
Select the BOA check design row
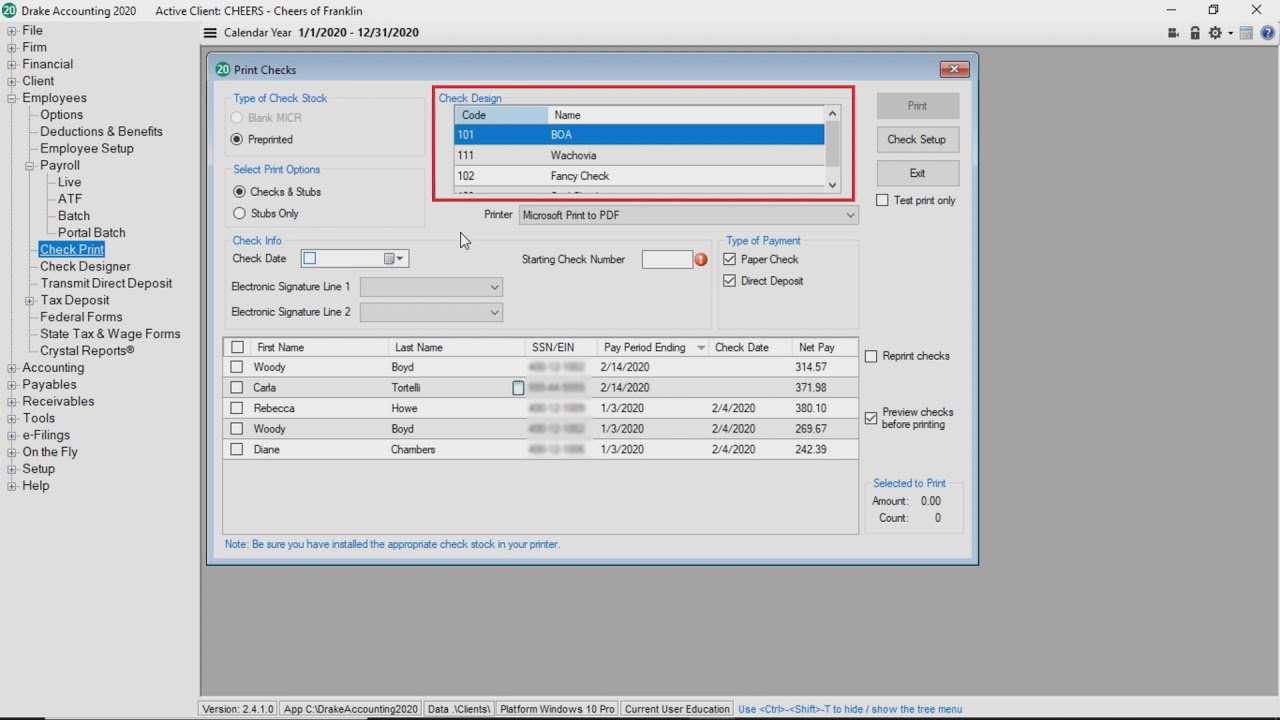[x=639, y=135]
